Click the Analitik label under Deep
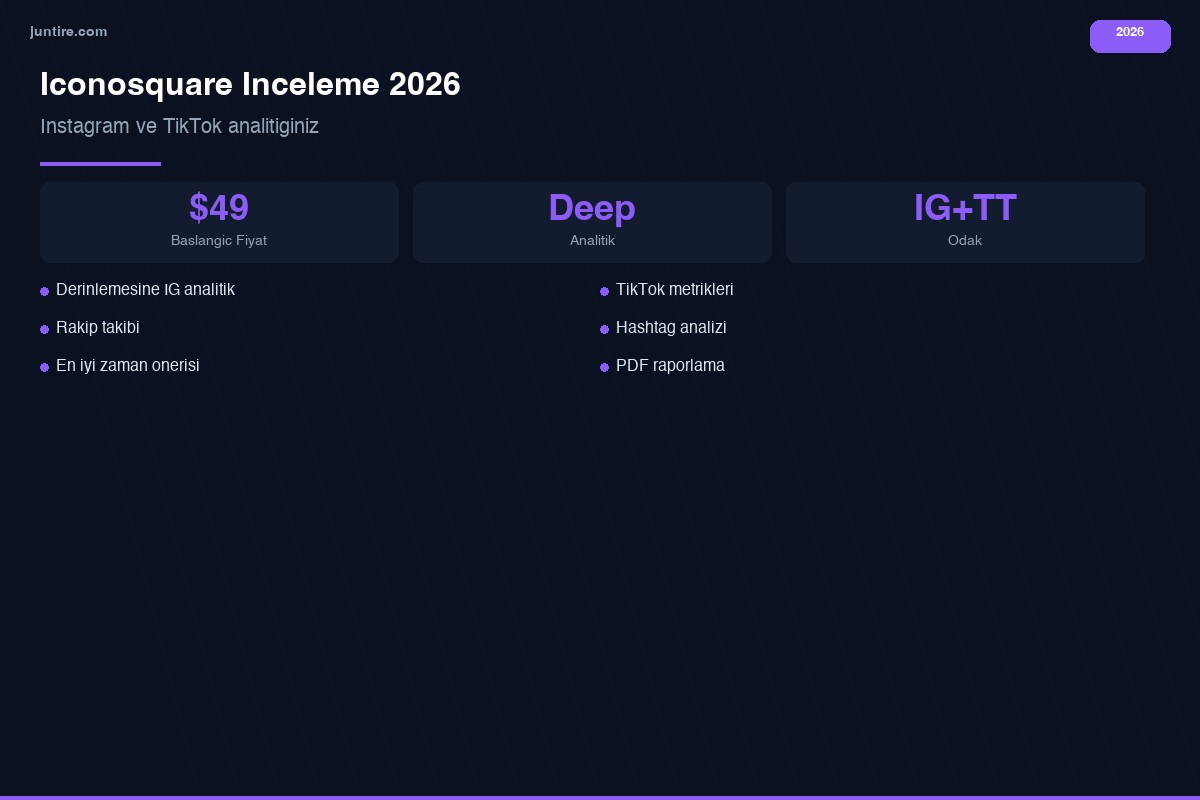Viewport: 1200px width, 800px height. click(592, 241)
